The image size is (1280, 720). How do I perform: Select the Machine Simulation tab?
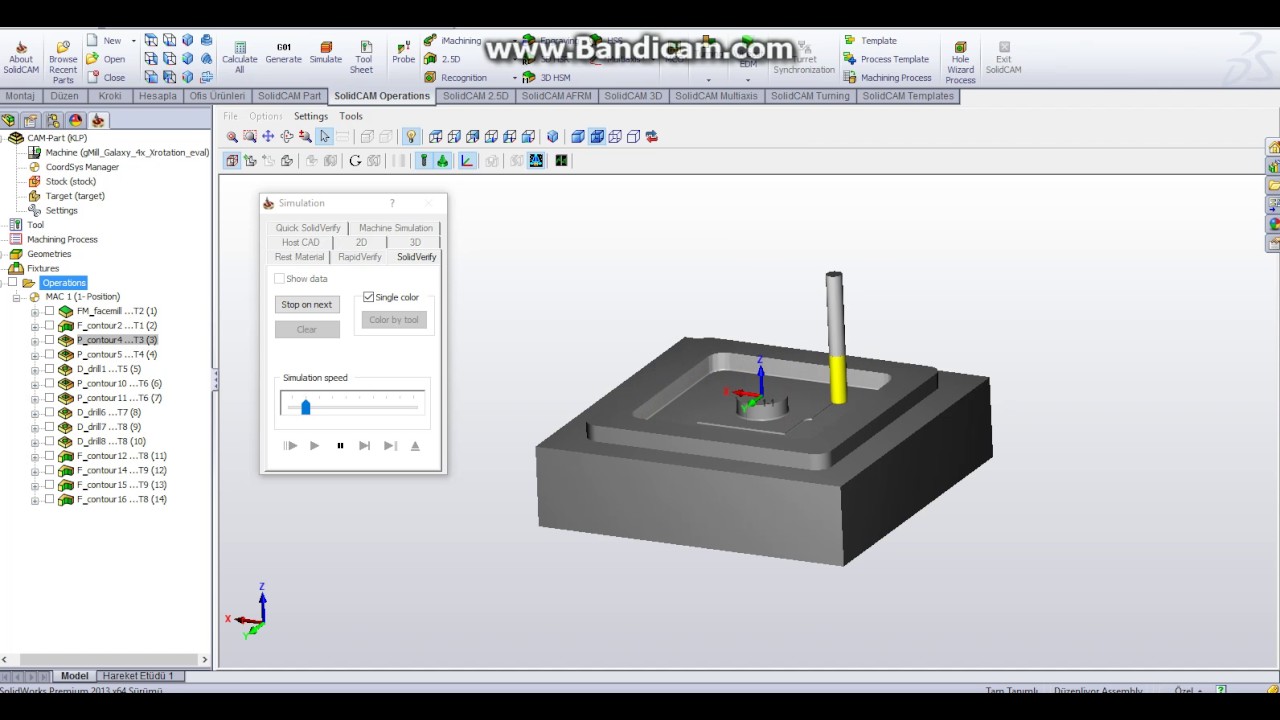click(x=395, y=228)
